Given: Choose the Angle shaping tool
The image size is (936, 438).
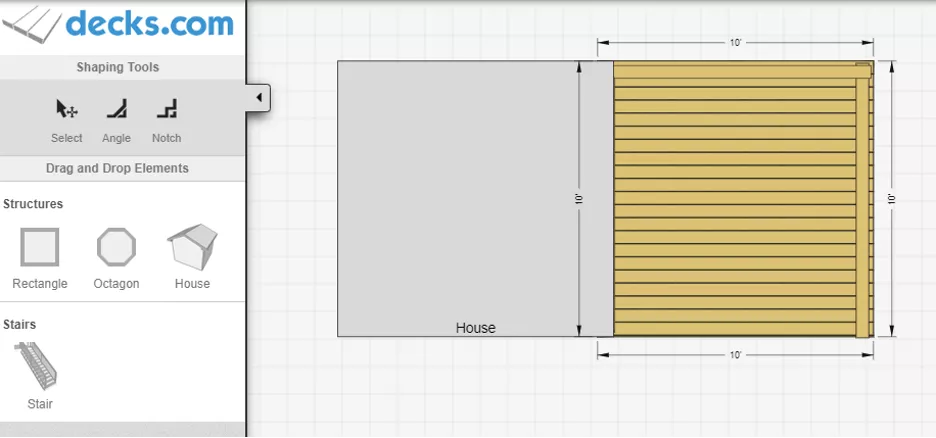Looking at the screenshot, I should coord(116,109).
